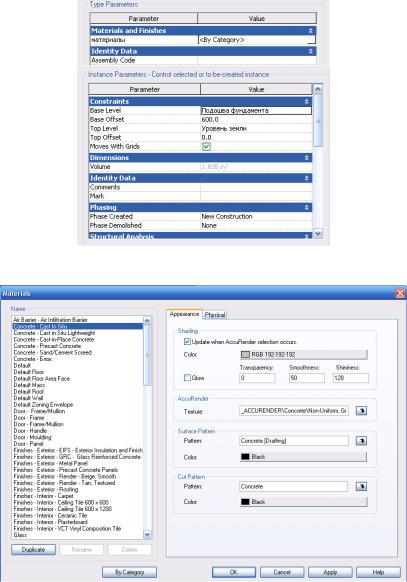Click Cut Pattern field Concrete
The height and width of the screenshot is (582, 407).
tap(293, 486)
